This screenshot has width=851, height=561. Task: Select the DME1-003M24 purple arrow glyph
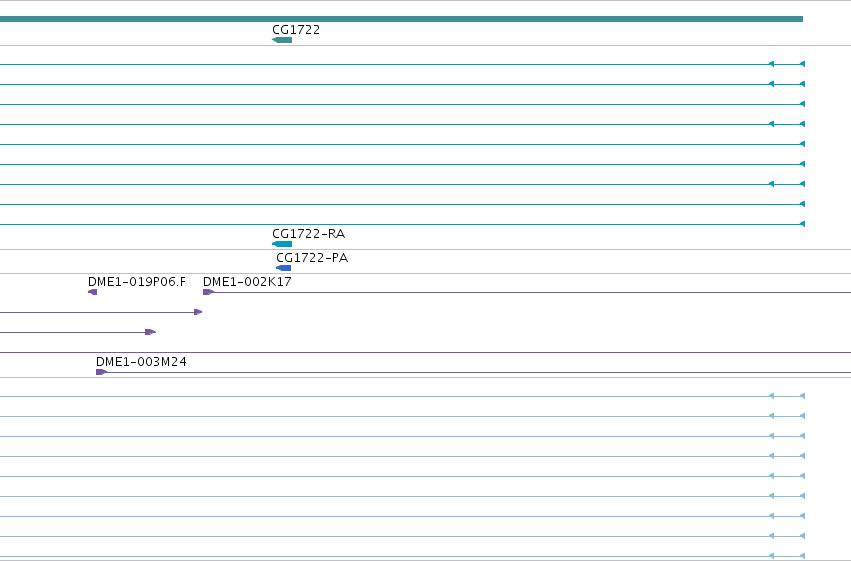tap(101, 372)
